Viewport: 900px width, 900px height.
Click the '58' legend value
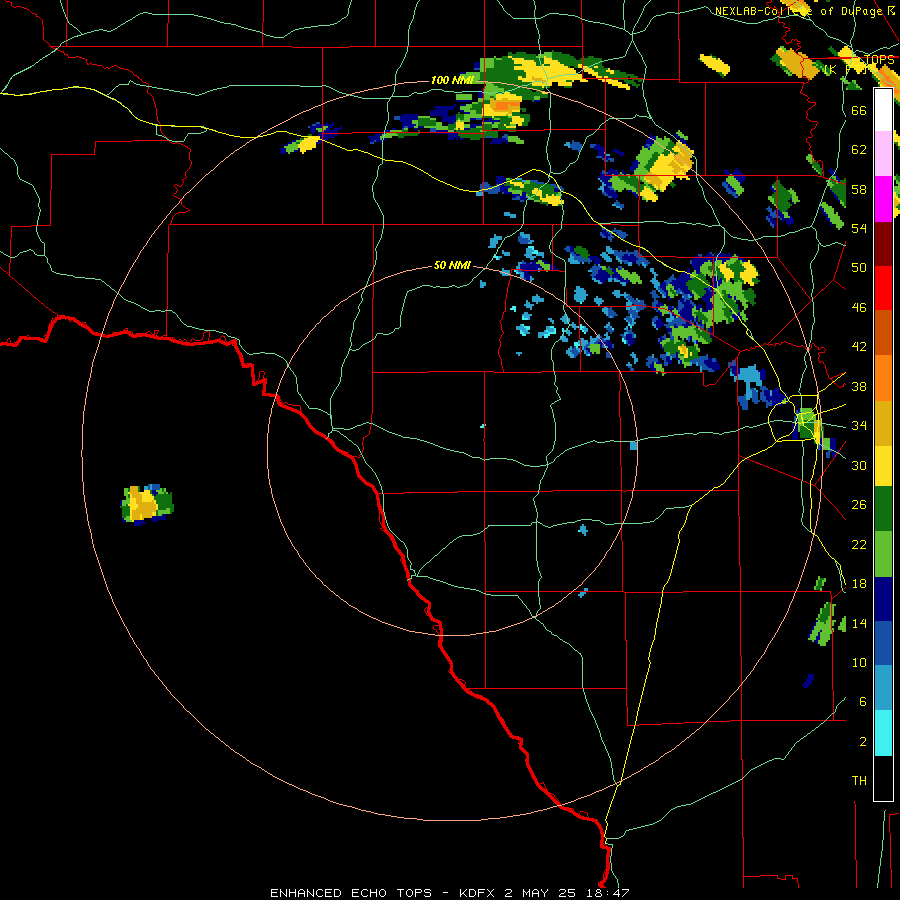(859, 189)
